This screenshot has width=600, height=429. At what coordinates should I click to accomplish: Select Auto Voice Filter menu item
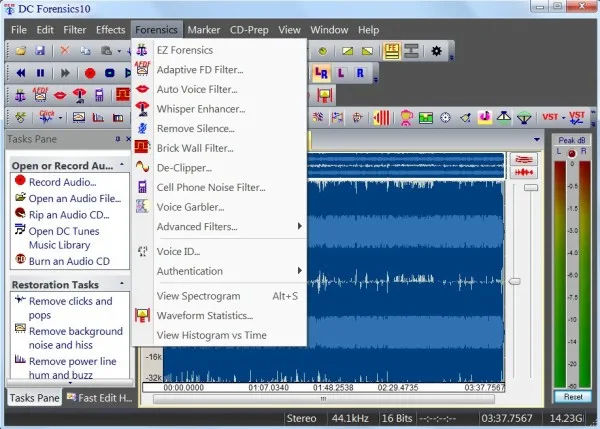pos(219,89)
